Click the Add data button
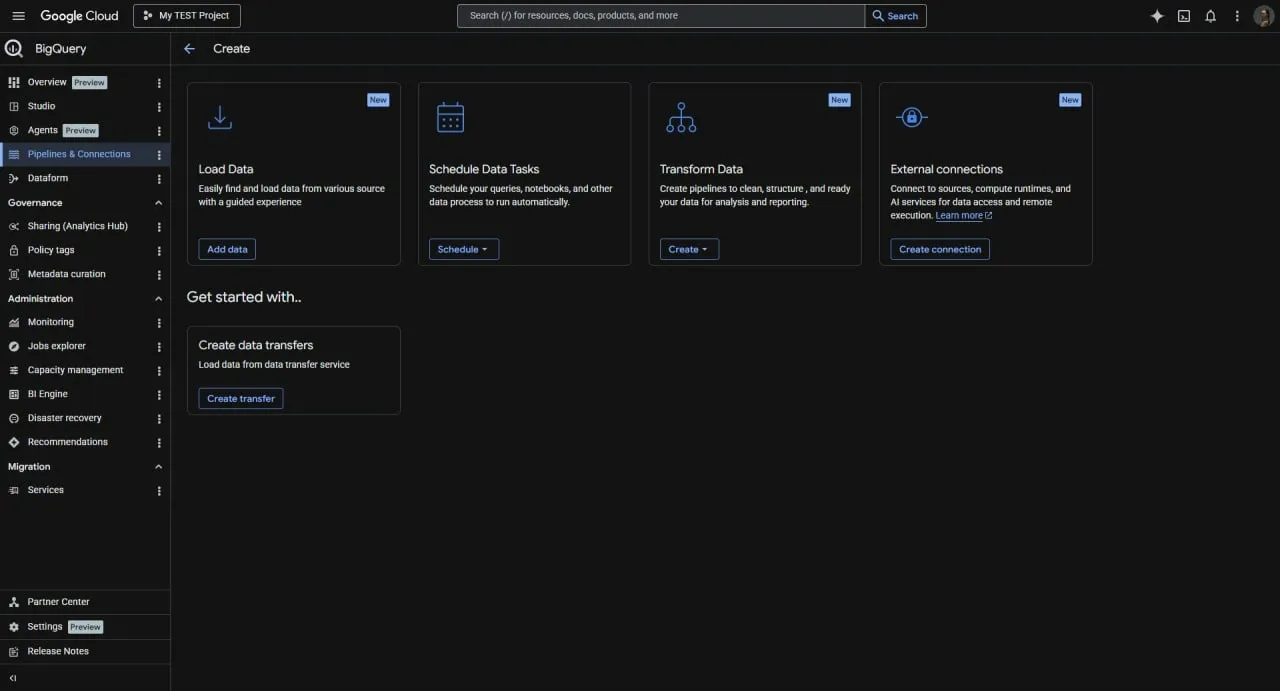 click(x=227, y=249)
